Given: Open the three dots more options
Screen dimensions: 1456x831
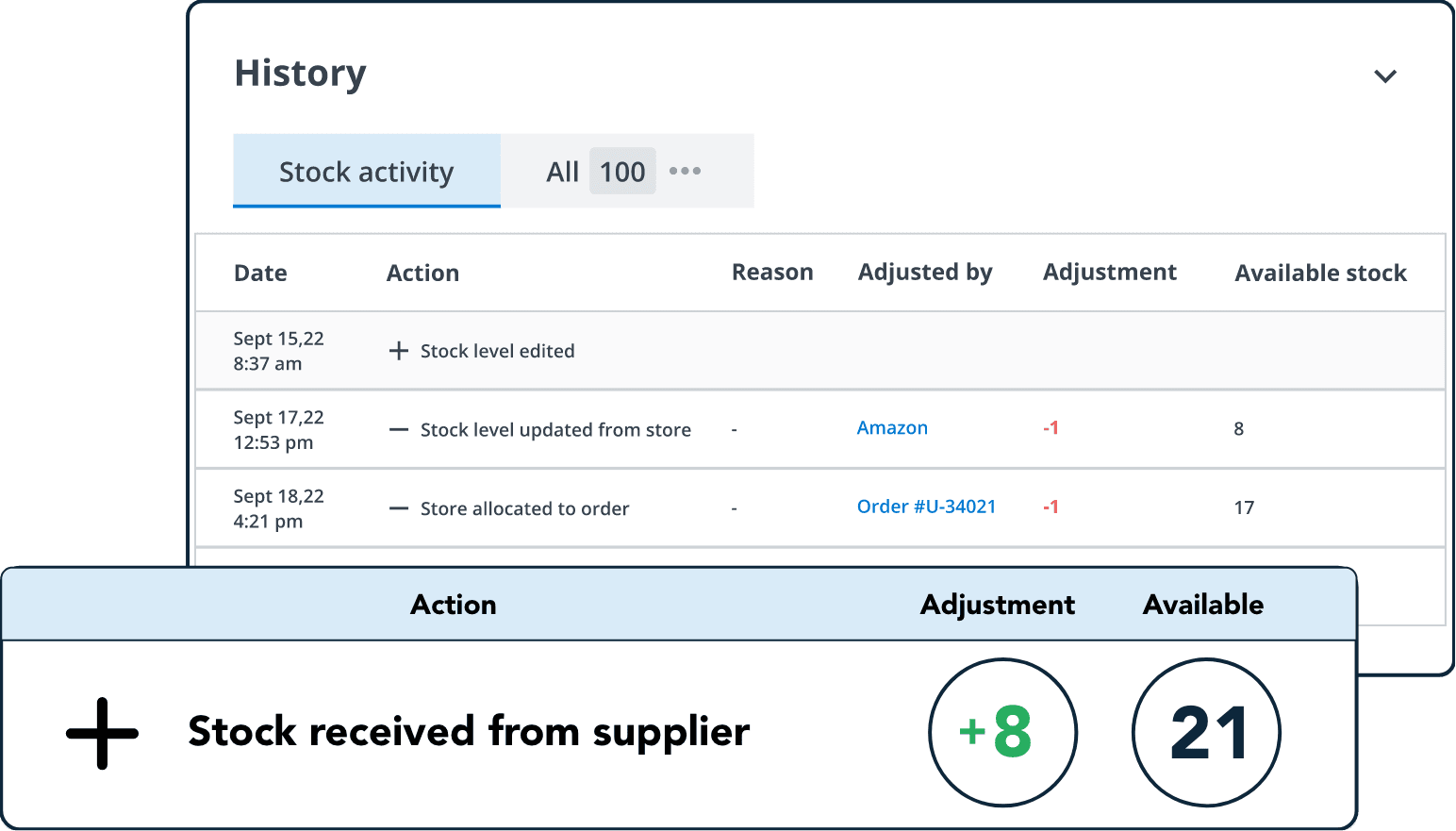Looking at the screenshot, I should point(685,171).
